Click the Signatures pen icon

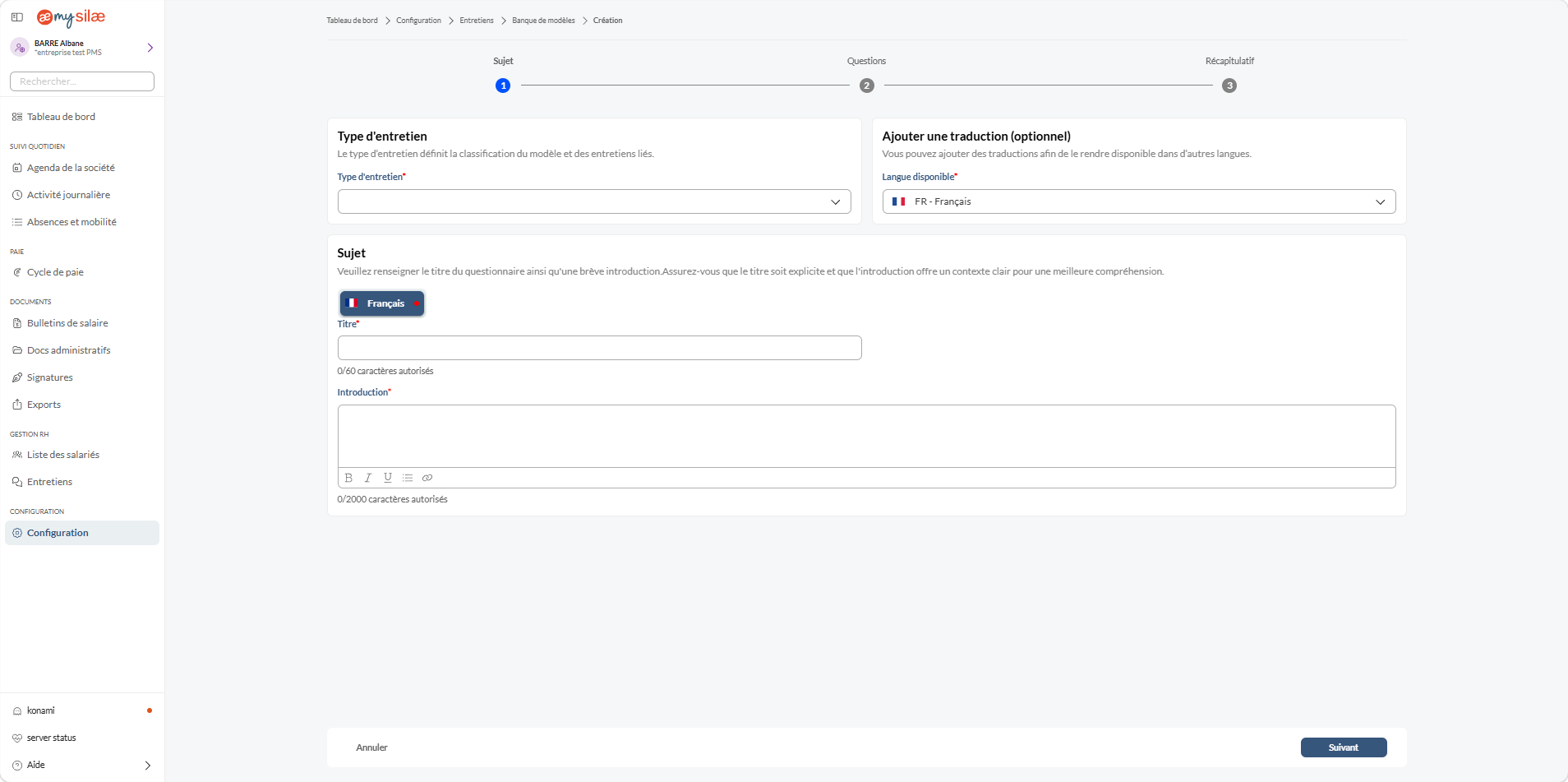tap(17, 377)
